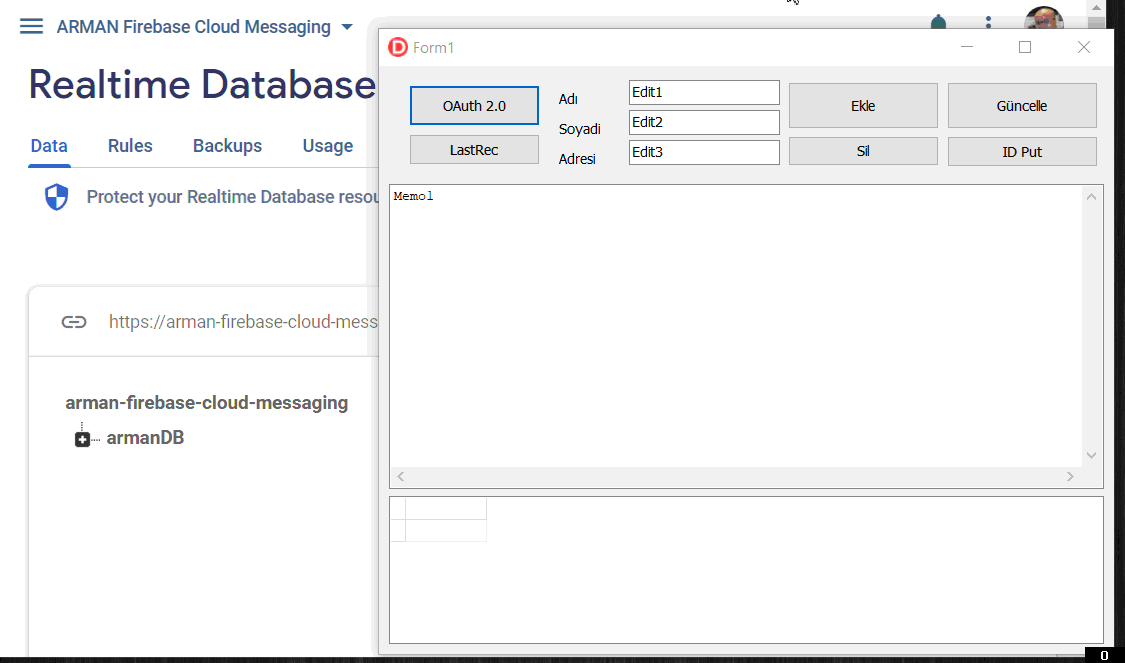
Task: Click the Adresi label in Form1
Action: click(x=577, y=159)
